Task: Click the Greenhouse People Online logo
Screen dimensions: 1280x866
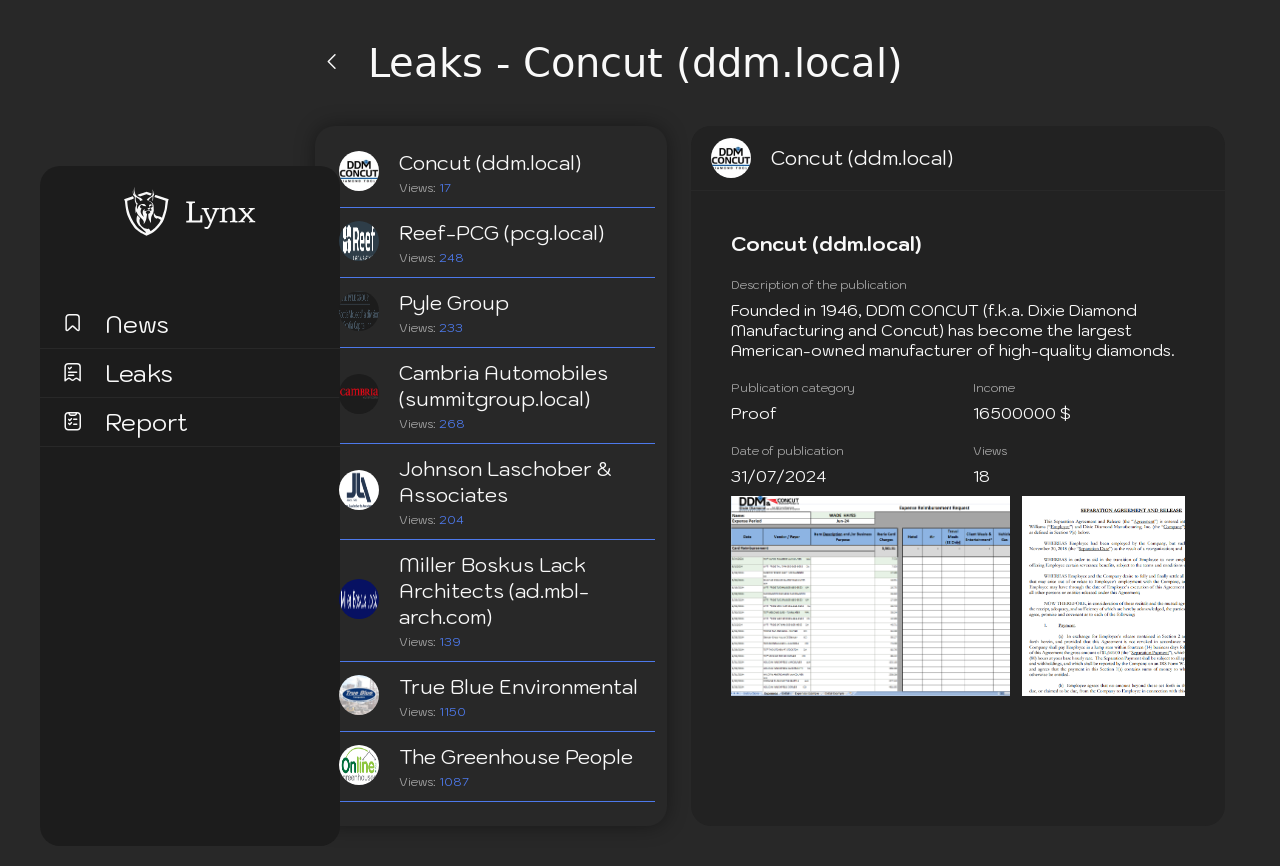Action: [359, 765]
